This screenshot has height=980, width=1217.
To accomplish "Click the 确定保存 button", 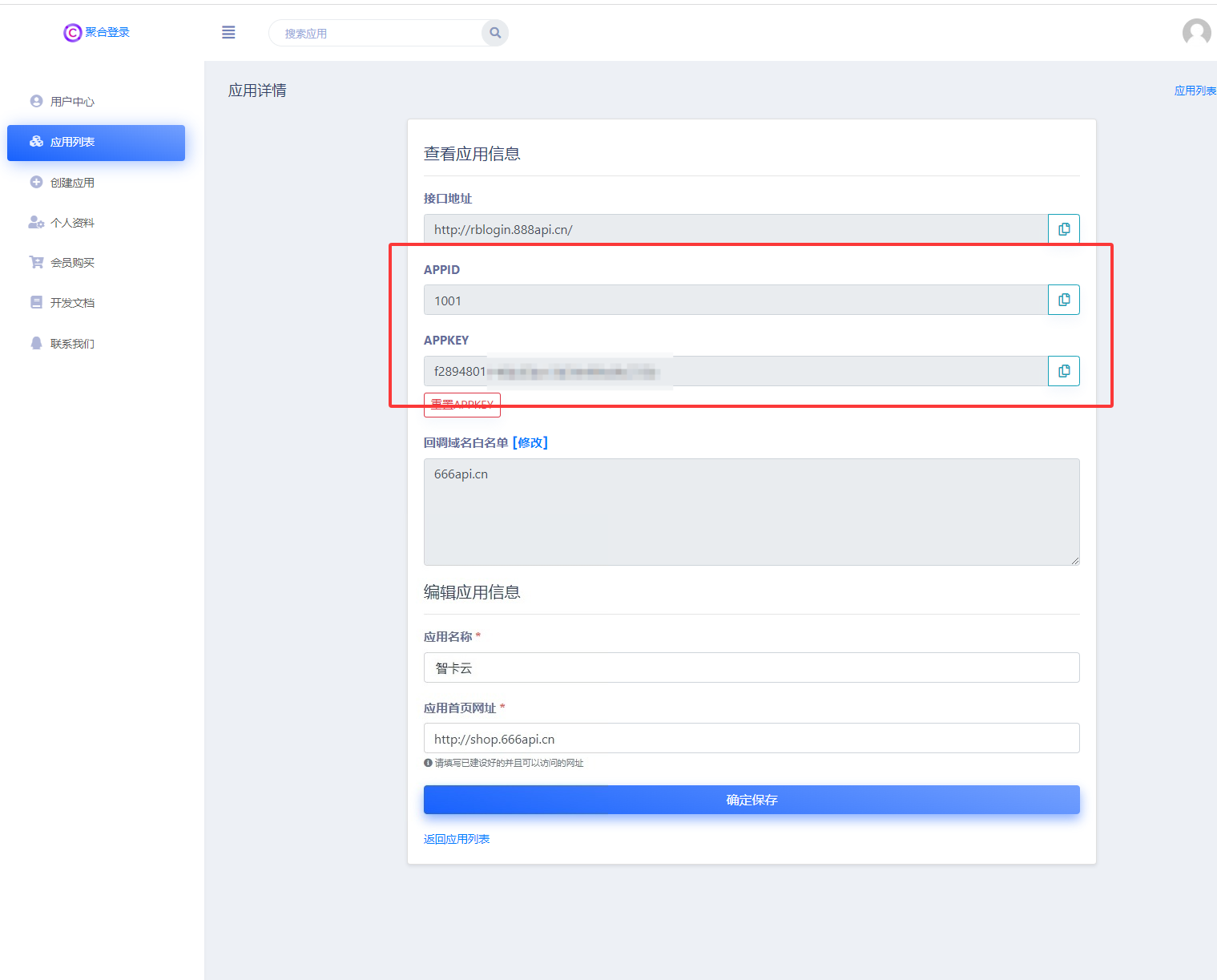I will (x=751, y=800).
